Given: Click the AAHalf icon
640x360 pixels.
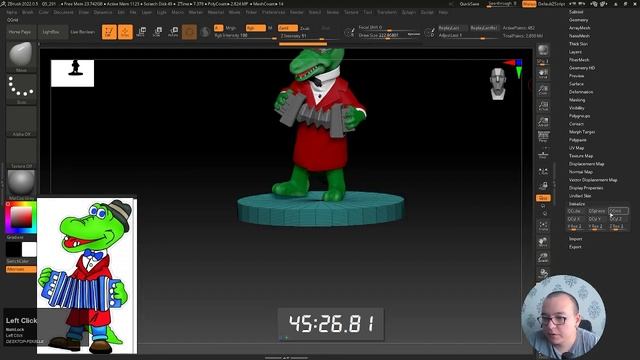Looking at the screenshot, I should point(543,122).
